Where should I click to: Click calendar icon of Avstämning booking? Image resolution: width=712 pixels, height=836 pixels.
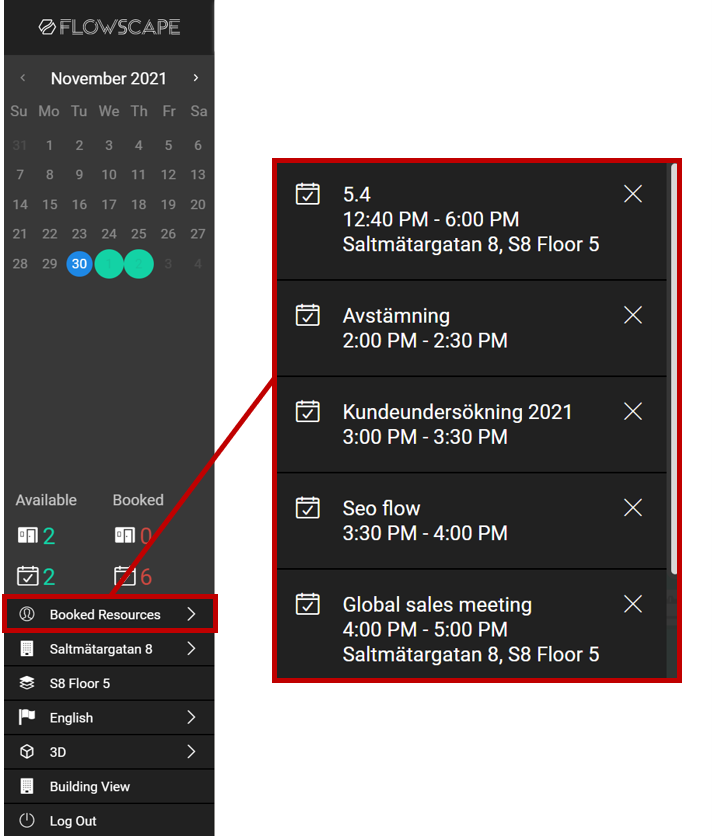tap(308, 315)
